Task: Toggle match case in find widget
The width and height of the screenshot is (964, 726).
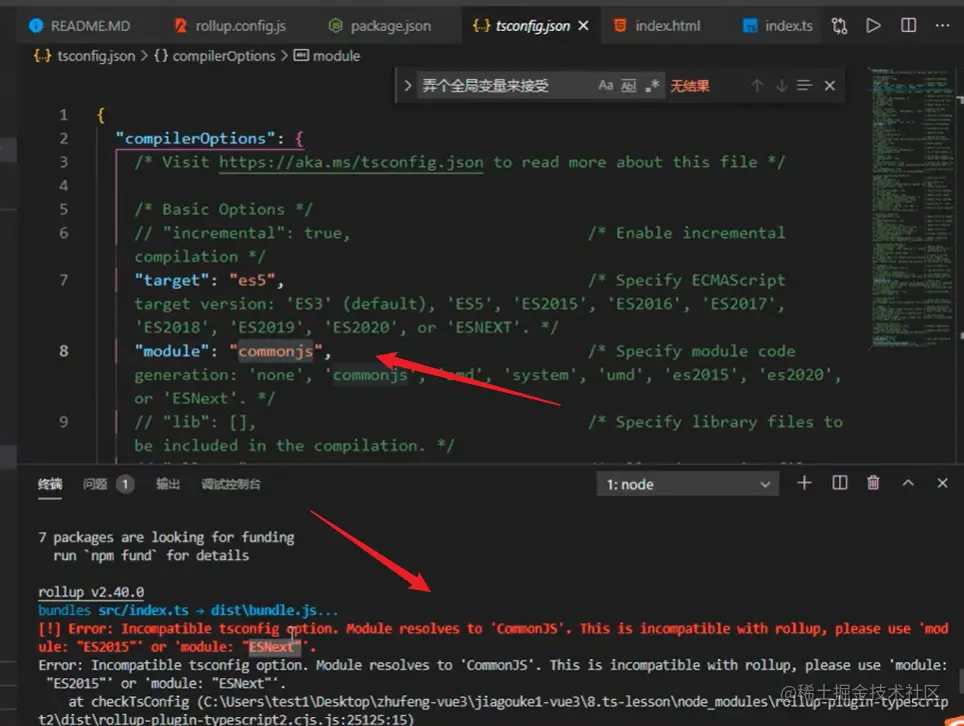Action: [x=606, y=85]
